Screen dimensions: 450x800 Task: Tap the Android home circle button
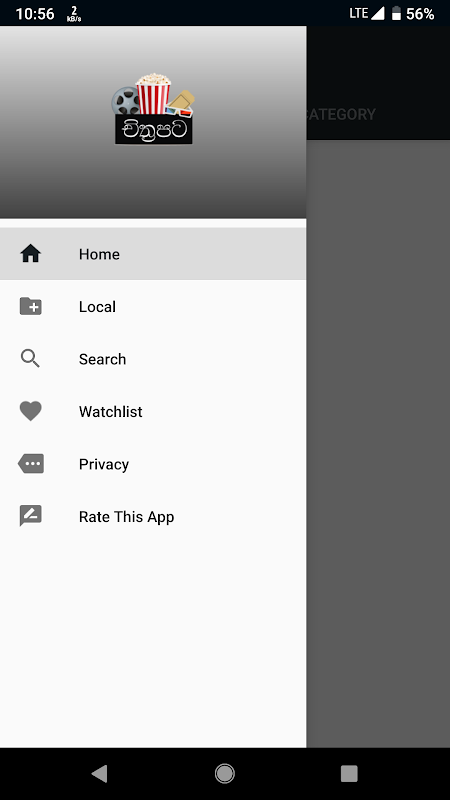pos(224,773)
